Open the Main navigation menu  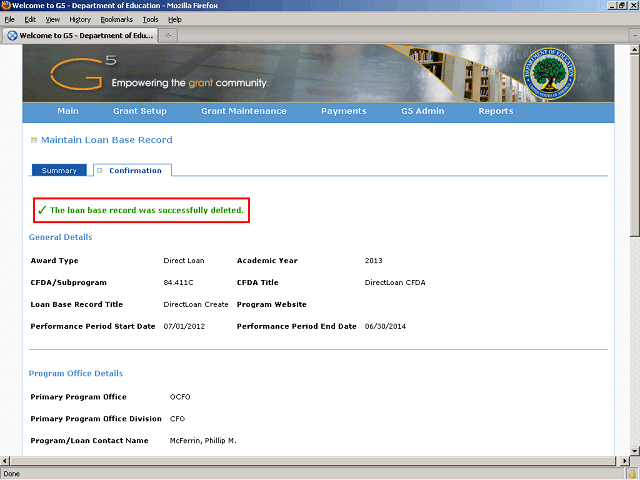pyautogui.click(x=68, y=111)
